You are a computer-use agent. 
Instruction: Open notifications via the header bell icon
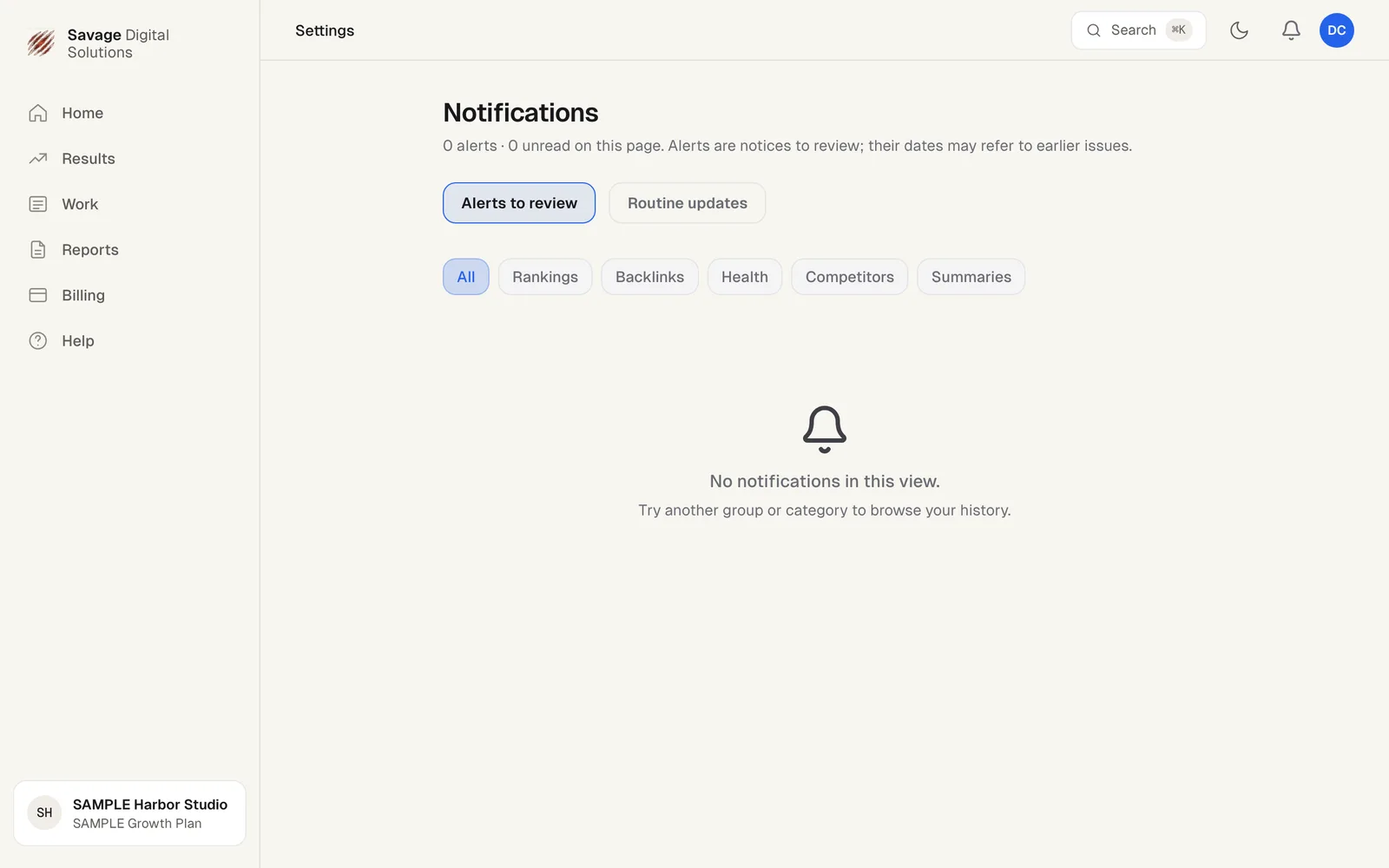(1291, 30)
